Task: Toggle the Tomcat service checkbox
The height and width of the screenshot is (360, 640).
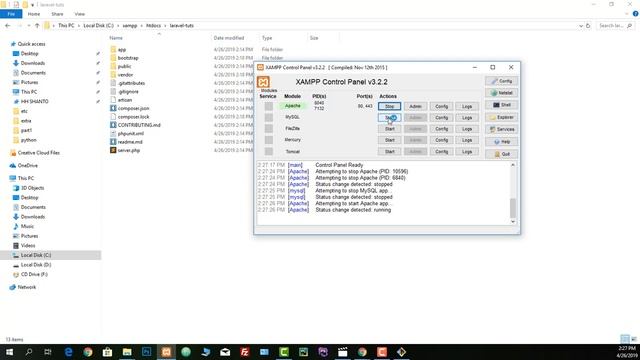Action: 268,151
